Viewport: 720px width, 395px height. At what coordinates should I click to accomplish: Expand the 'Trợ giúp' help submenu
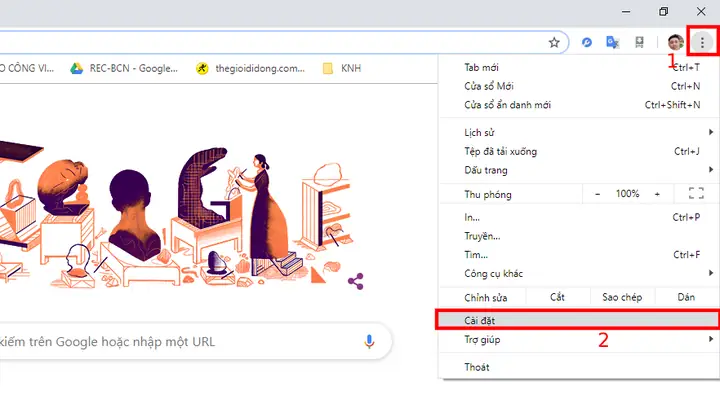pyautogui.click(x=579, y=340)
